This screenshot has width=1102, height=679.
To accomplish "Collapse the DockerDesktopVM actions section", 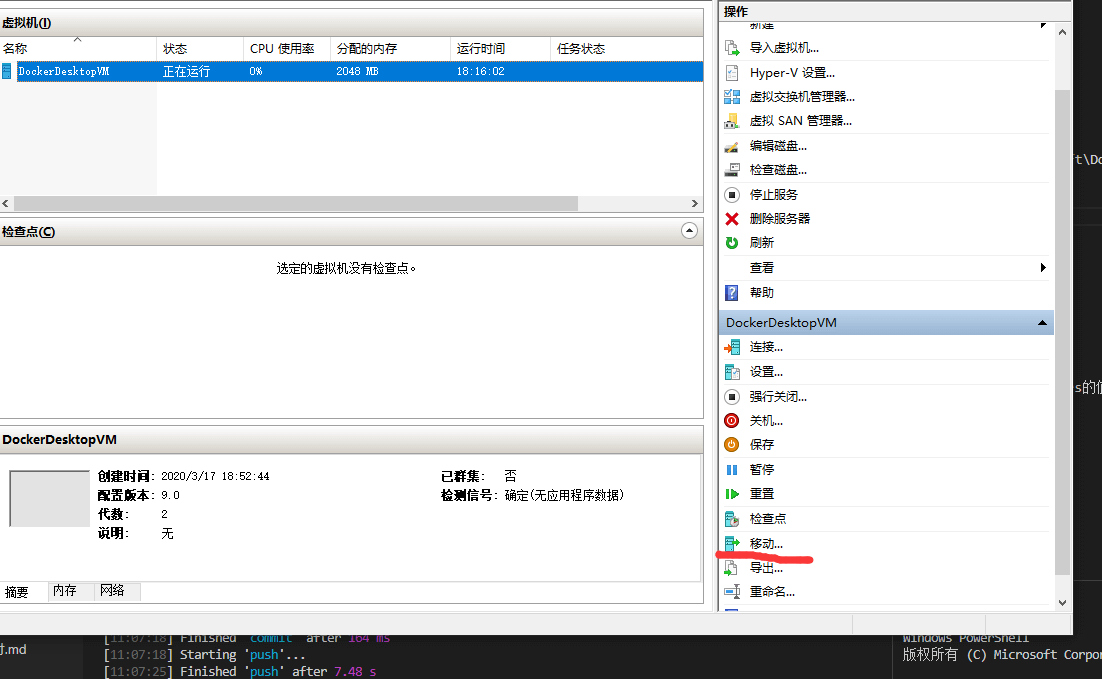I will tap(1042, 323).
